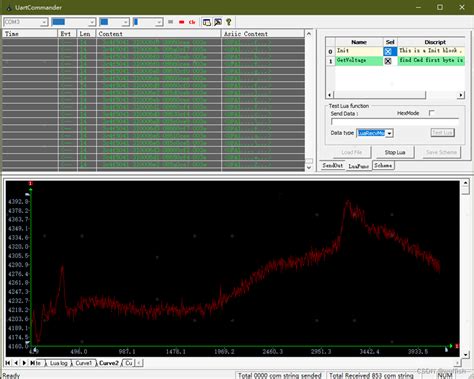474x379 pixels.
Task: Toggle Sel checkbox for Init row
Action: tap(388, 51)
